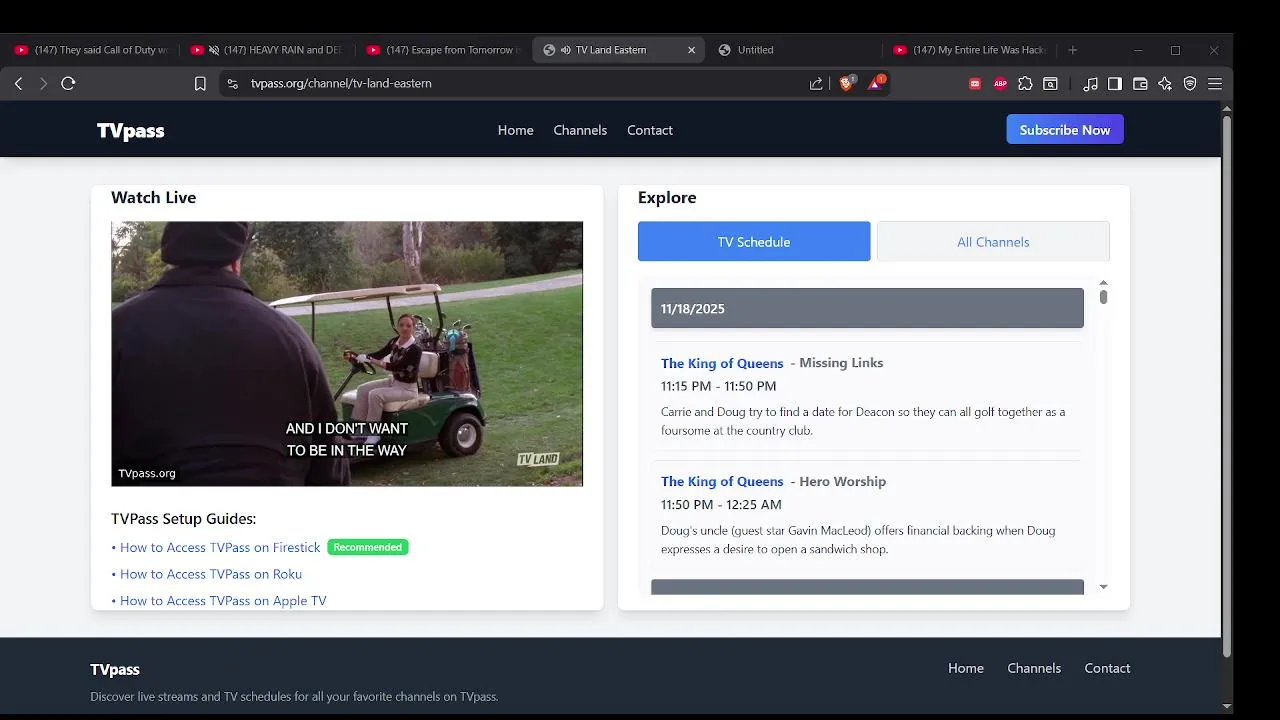The image size is (1280, 720).
Task: Open Brave VPN shield icon
Action: tap(1190, 84)
